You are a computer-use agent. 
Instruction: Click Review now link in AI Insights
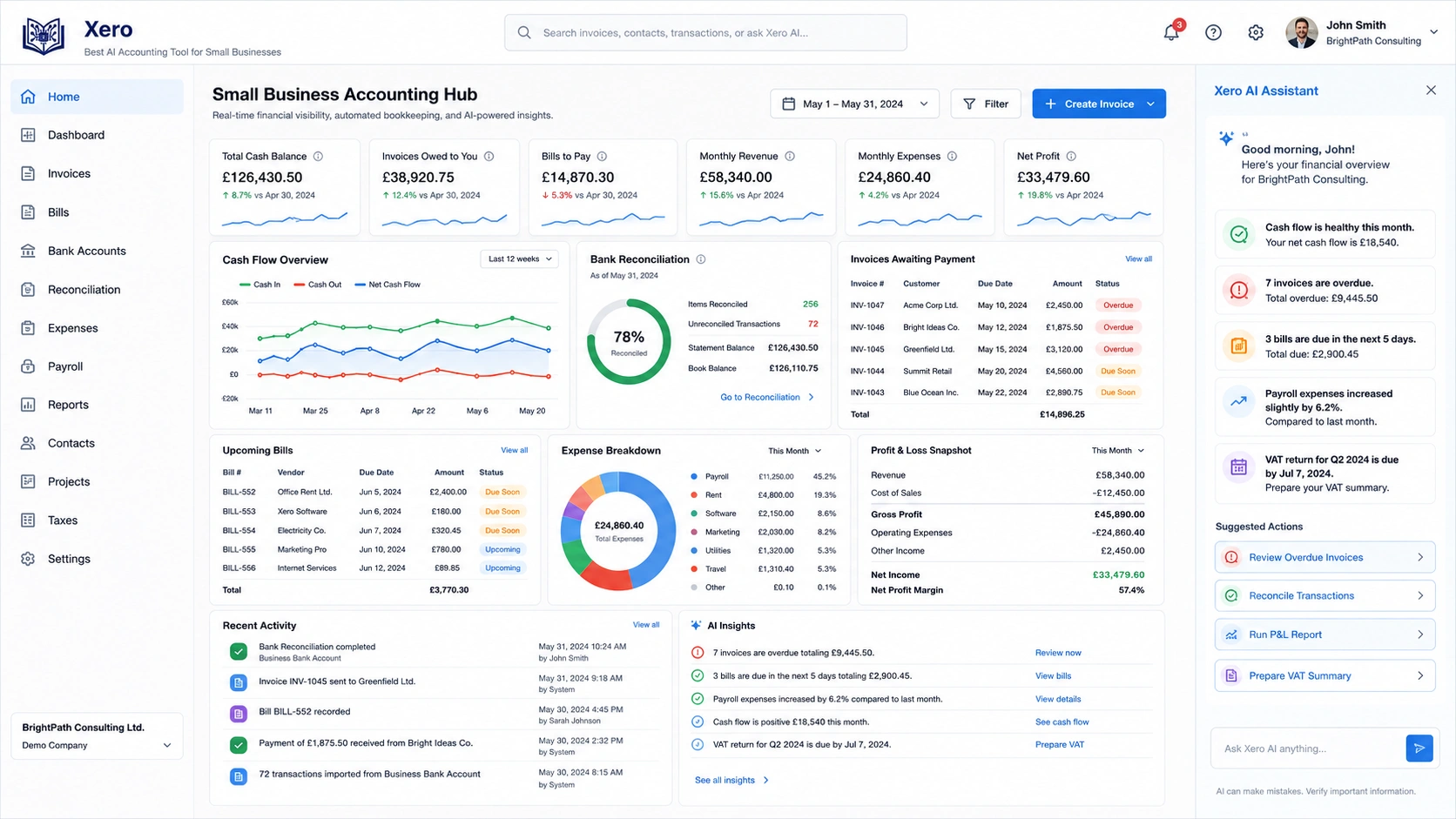[1058, 653]
